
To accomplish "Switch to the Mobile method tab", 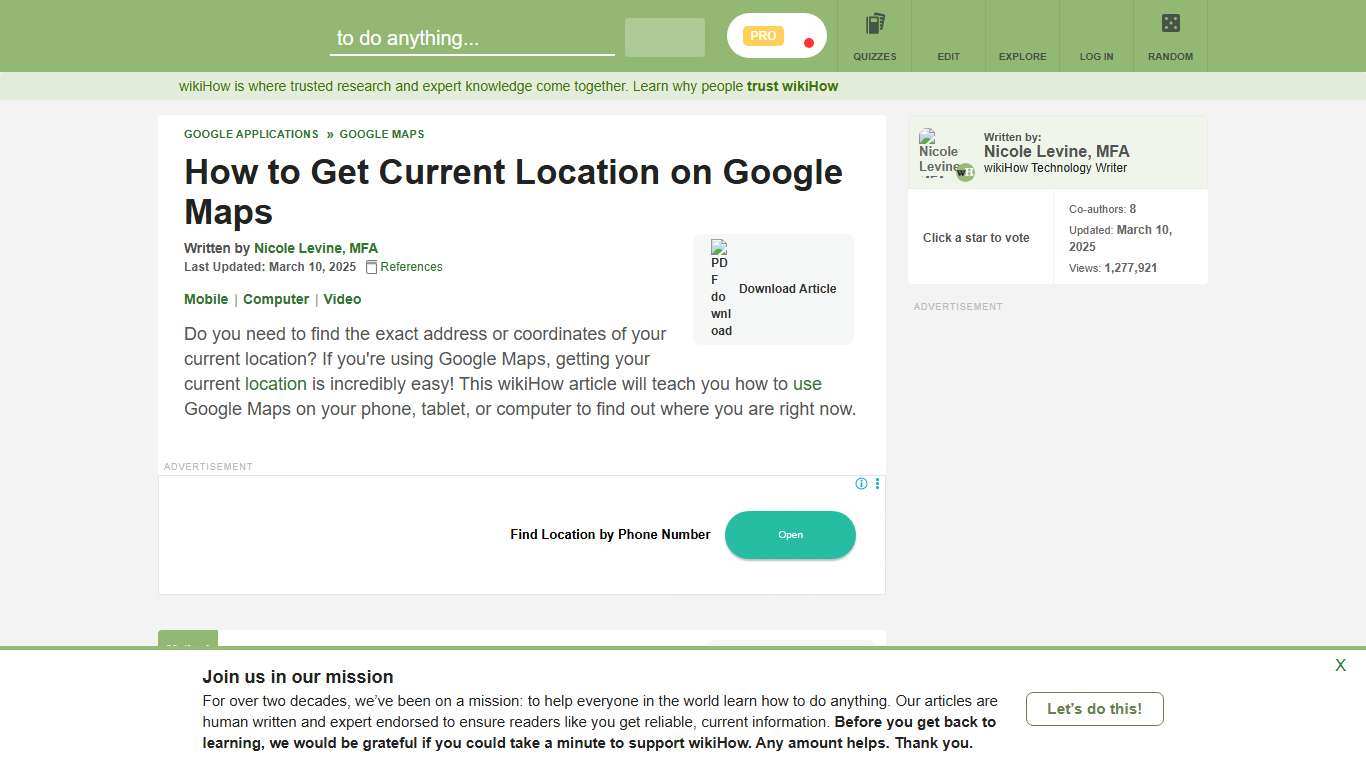I will [206, 299].
